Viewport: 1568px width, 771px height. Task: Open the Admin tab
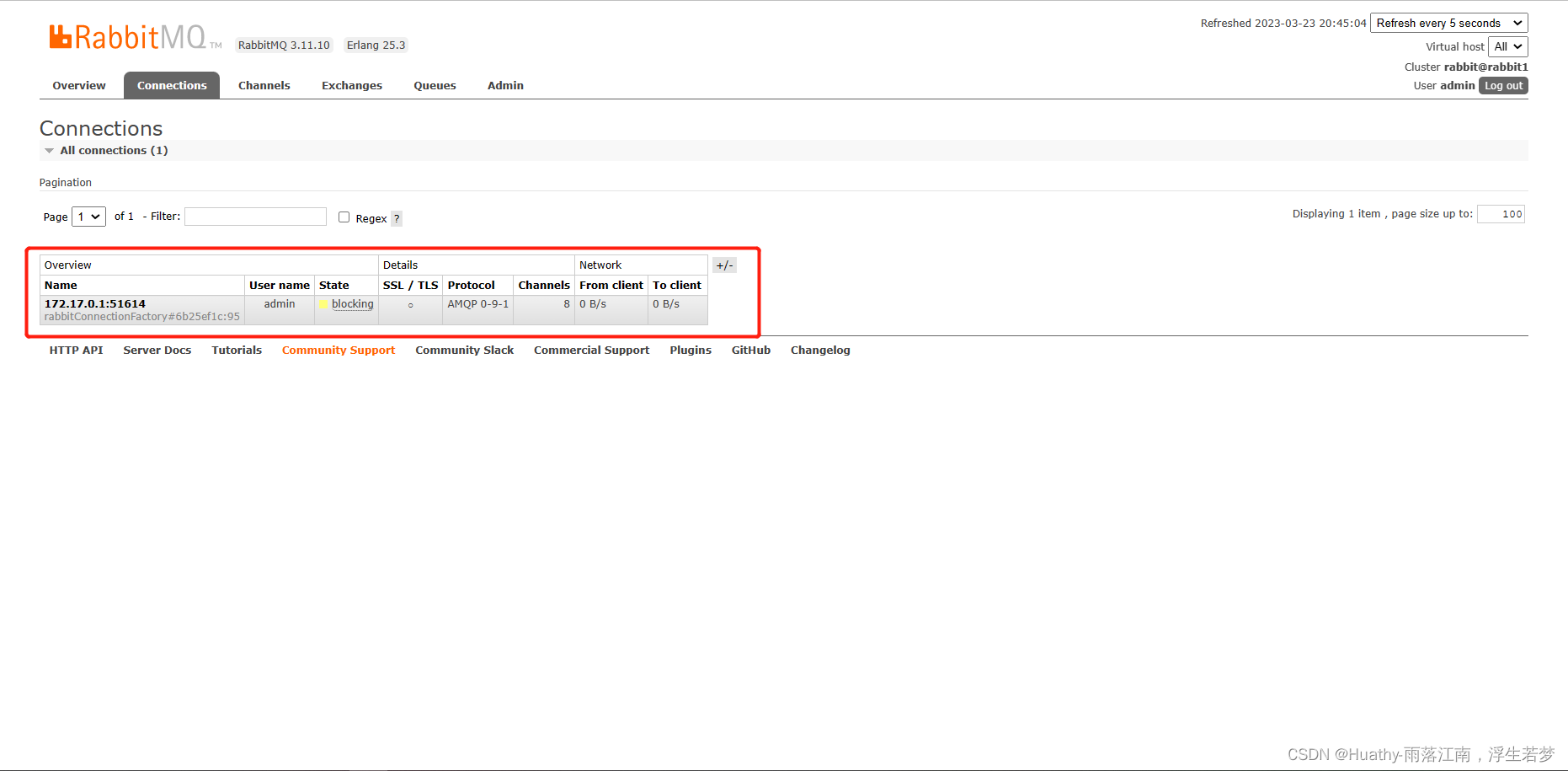[505, 85]
